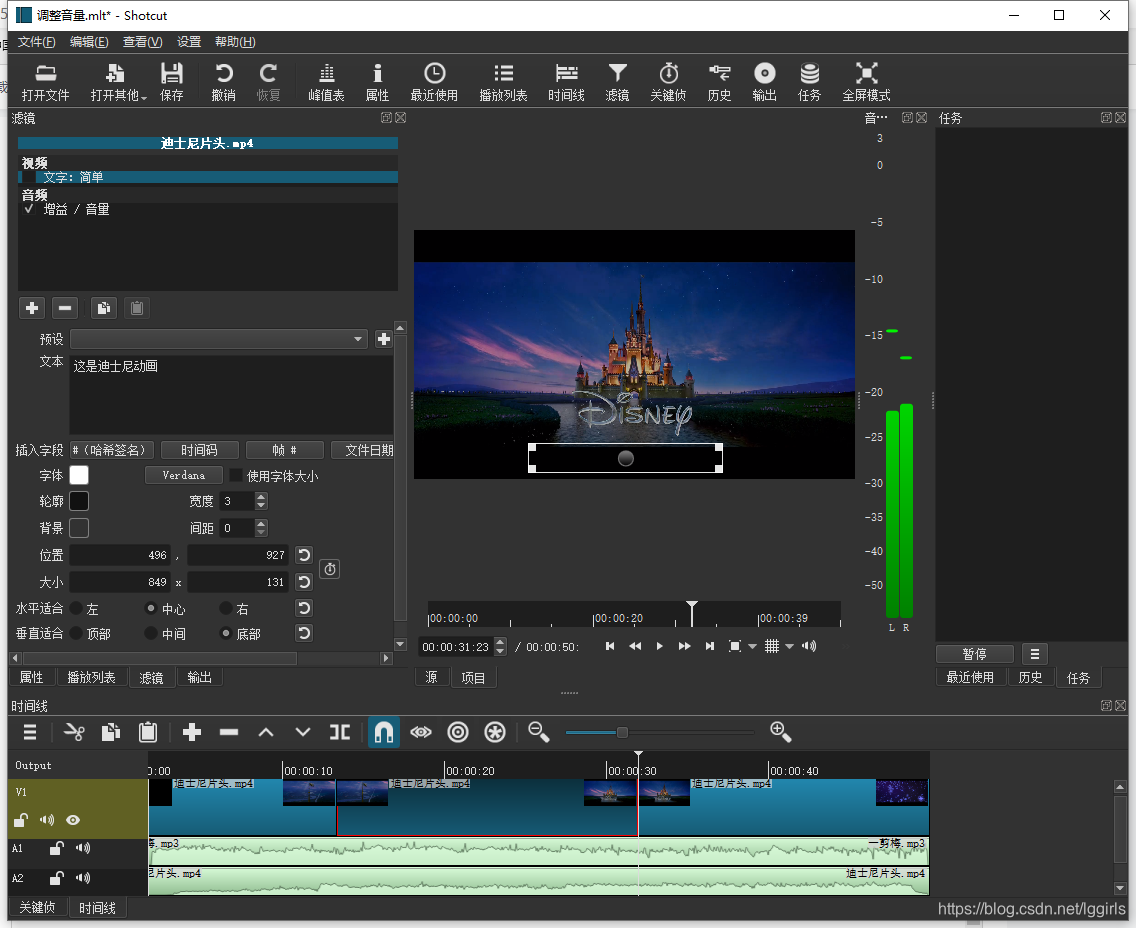The image size is (1136, 928).
Task: Open the 文件(F) menu
Action: click(36, 42)
